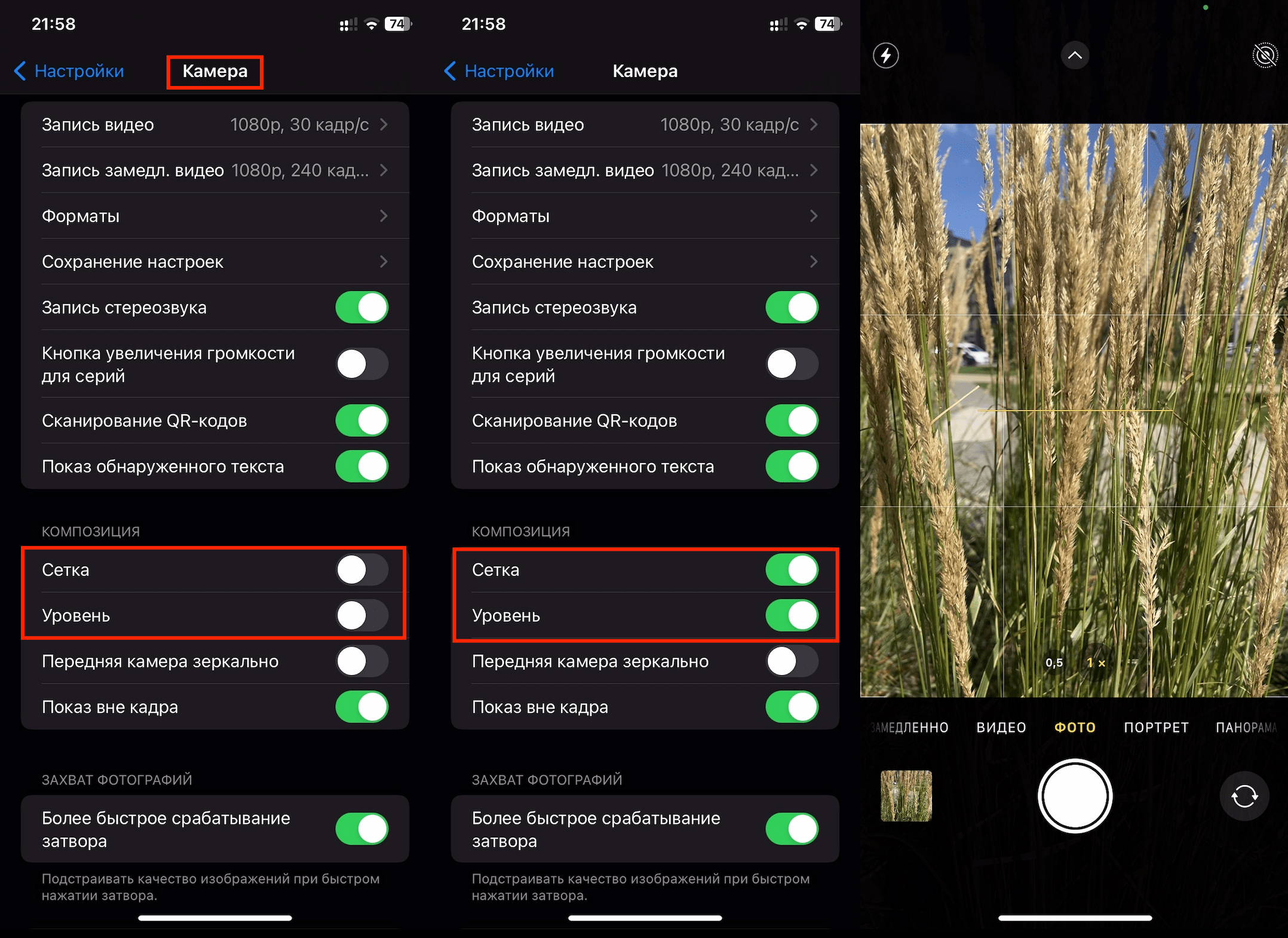This screenshot has width=1288, height=938.
Task: Open Запись видео in middle screen
Action: (x=645, y=124)
